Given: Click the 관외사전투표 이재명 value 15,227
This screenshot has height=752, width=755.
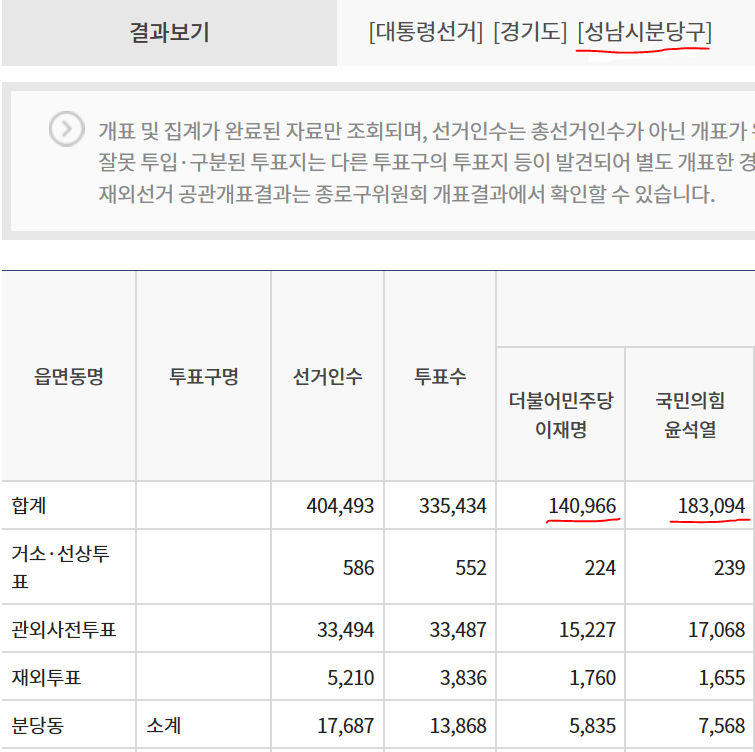Looking at the screenshot, I should click(587, 630).
